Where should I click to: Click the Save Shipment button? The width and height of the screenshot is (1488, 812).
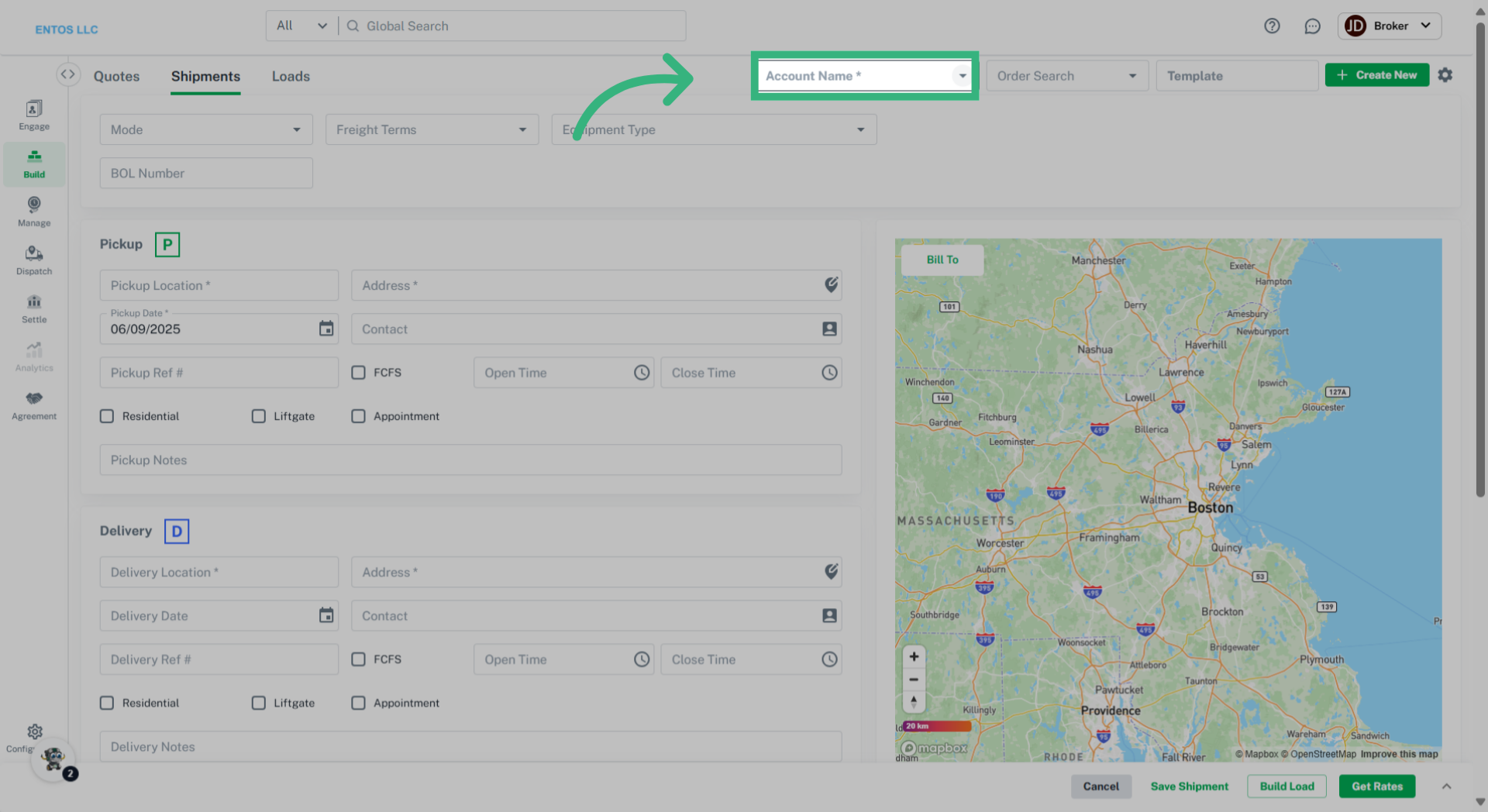click(1189, 786)
